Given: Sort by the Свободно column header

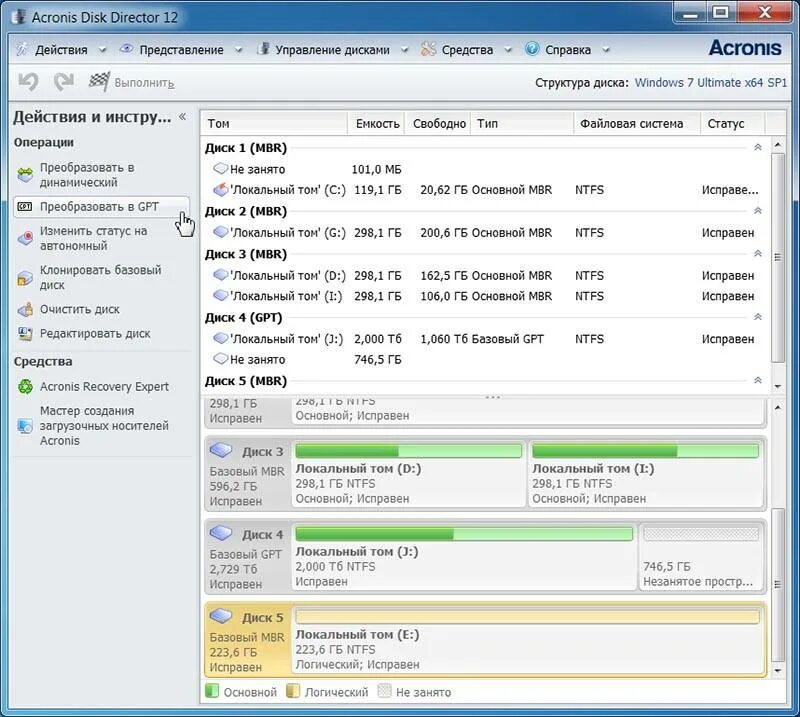Looking at the screenshot, I should 438,123.
